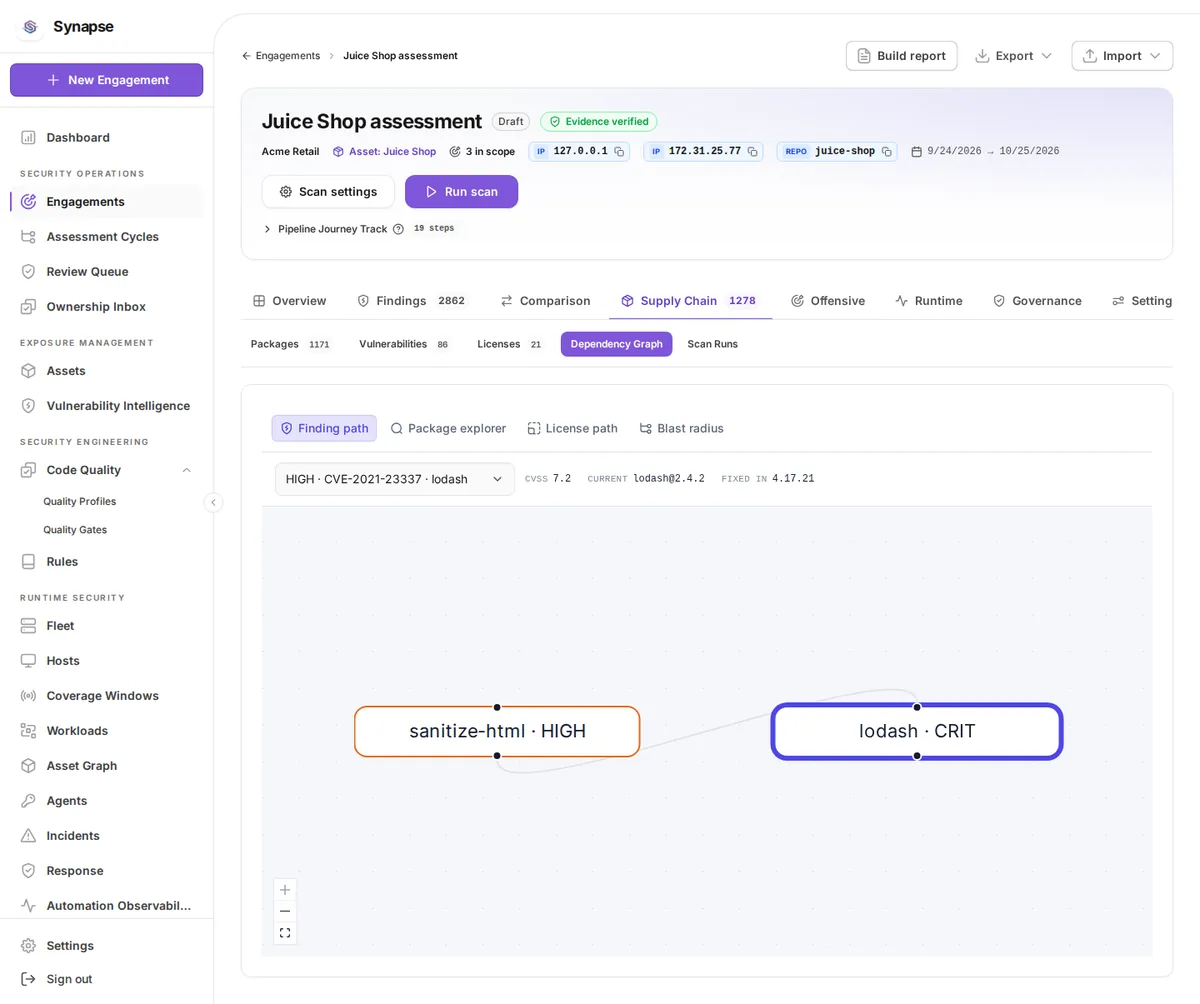Open the CVE-2021-23337 lodash finding dropdown
Screen dimensions: 1200x1004
(x=394, y=479)
